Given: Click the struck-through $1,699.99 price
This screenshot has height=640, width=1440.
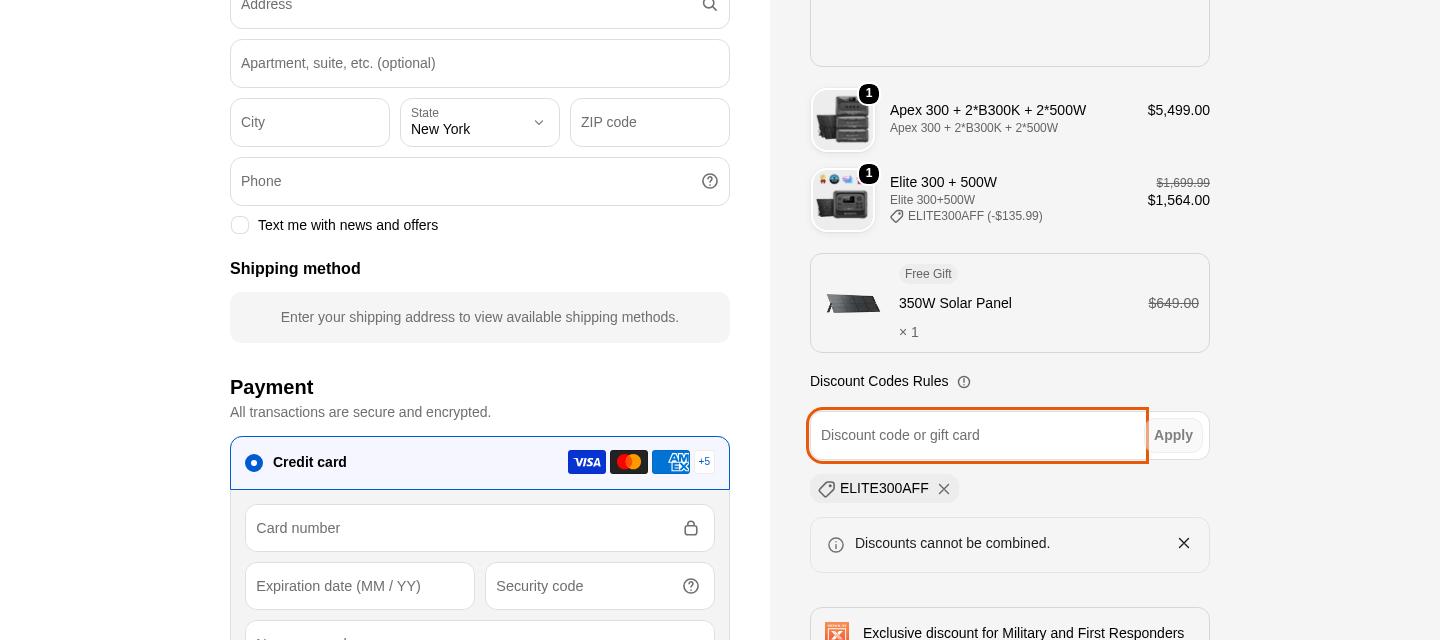Looking at the screenshot, I should (1183, 183).
